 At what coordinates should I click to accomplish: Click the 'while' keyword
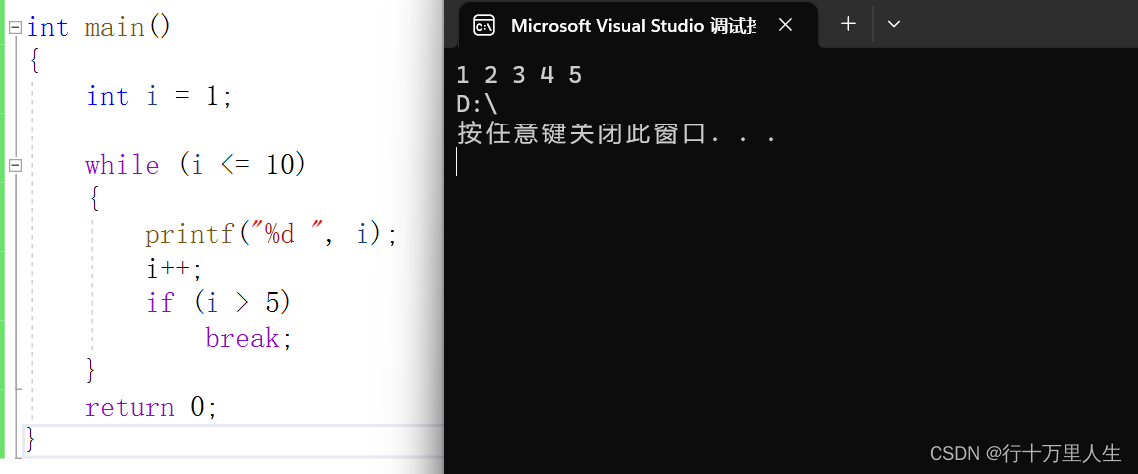pos(122,165)
